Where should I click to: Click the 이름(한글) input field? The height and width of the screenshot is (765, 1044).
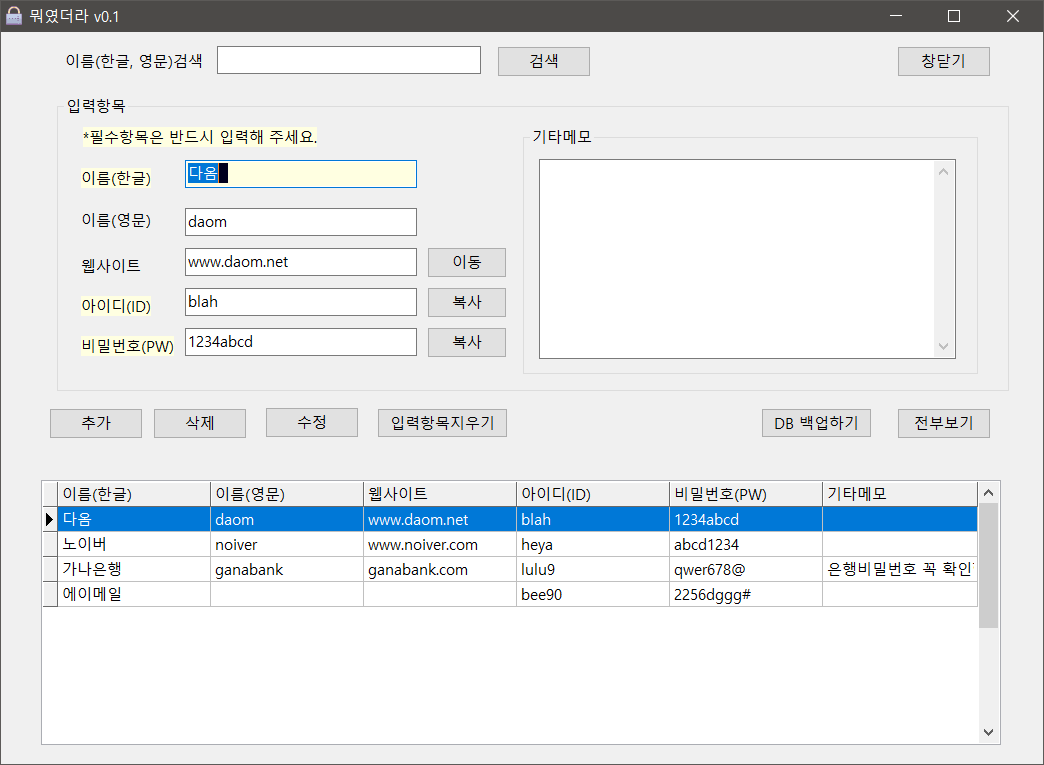[301, 174]
